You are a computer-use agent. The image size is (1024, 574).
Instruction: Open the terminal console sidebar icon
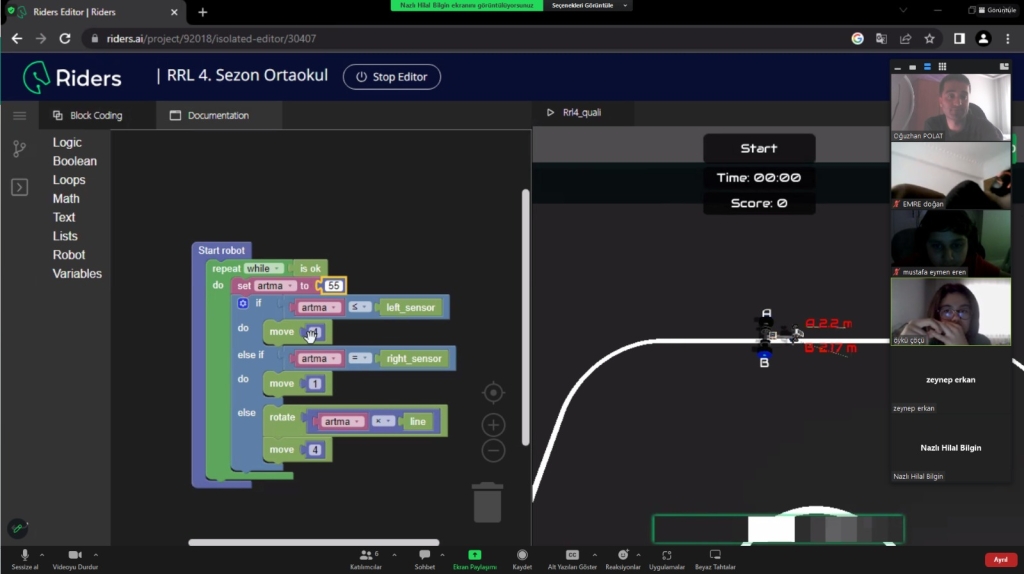point(19,187)
